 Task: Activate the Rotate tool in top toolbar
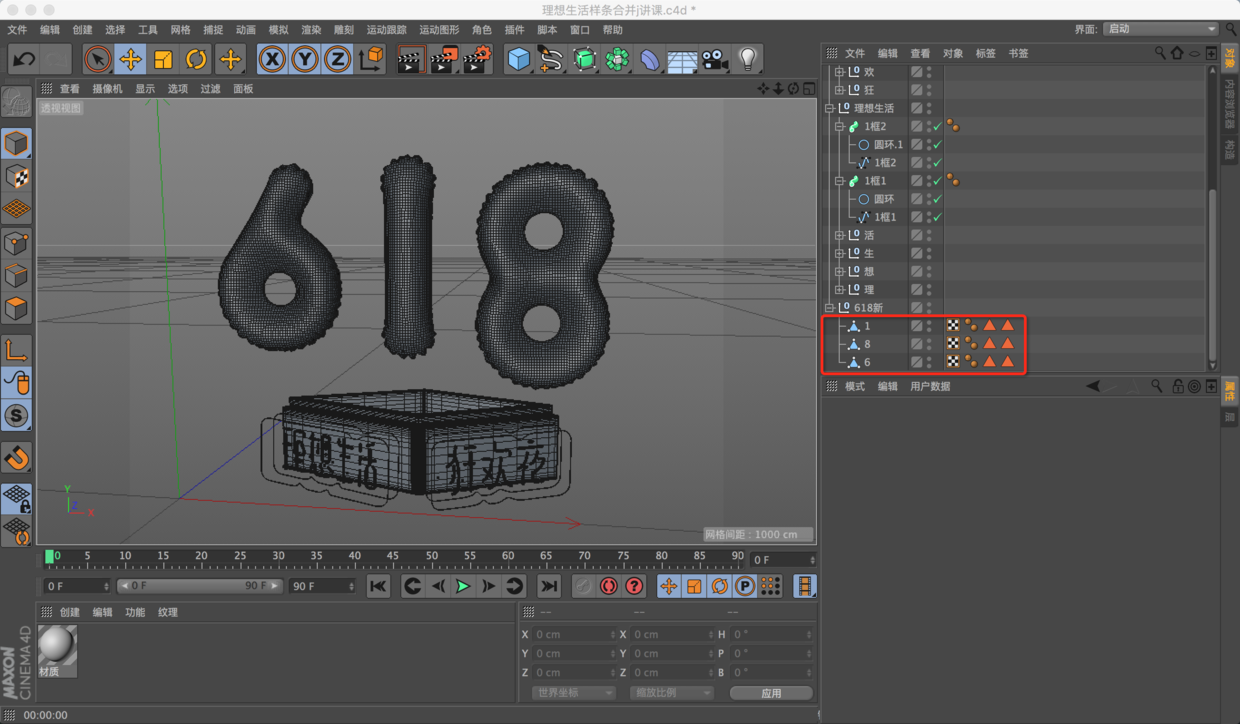[x=196, y=59]
